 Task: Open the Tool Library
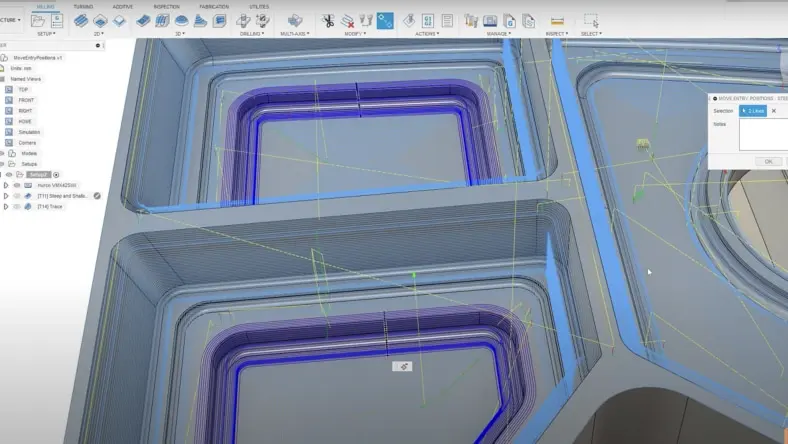(471, 21)
